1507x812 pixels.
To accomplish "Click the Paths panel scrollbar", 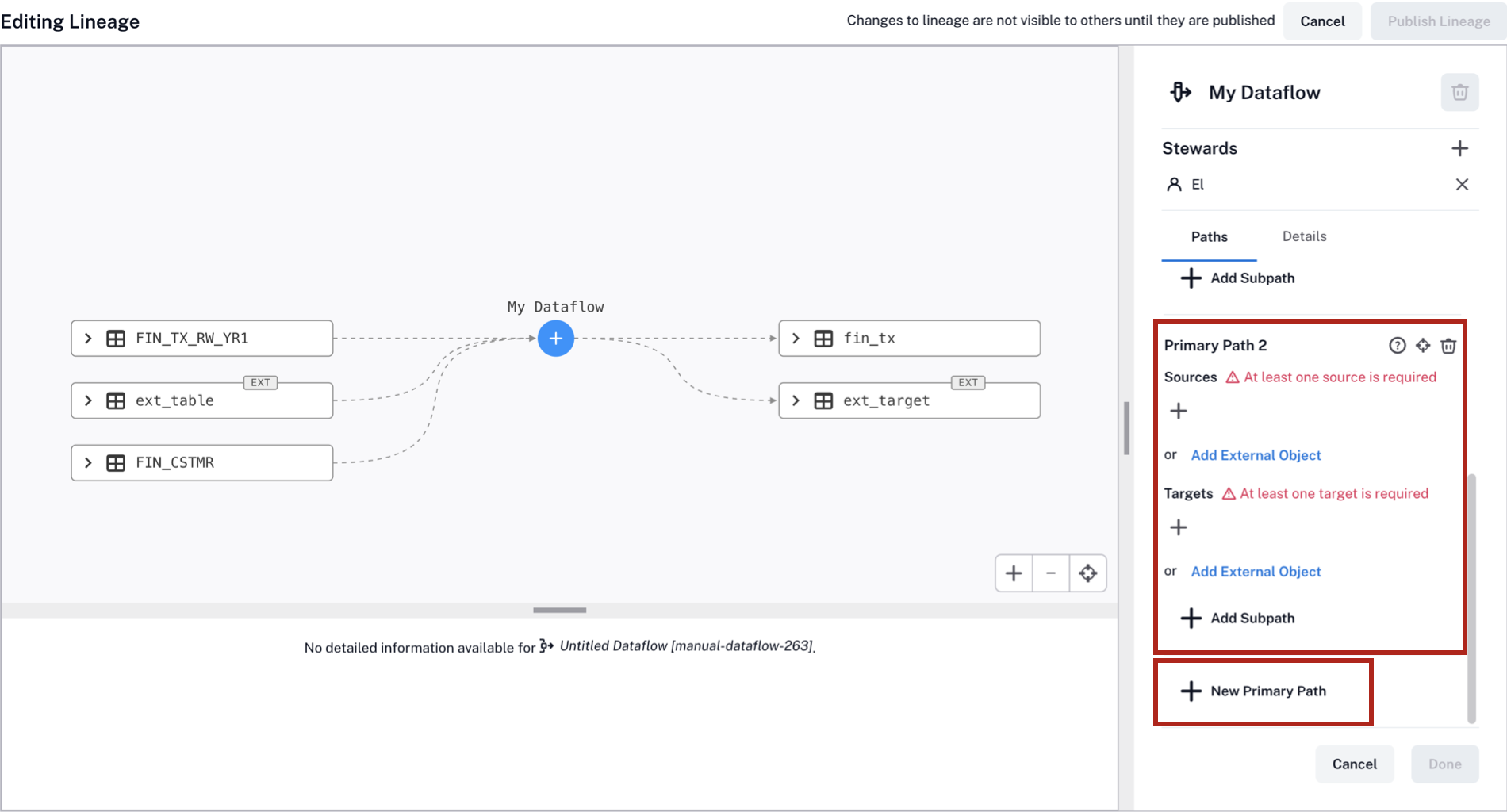I will click(1472, 599).
